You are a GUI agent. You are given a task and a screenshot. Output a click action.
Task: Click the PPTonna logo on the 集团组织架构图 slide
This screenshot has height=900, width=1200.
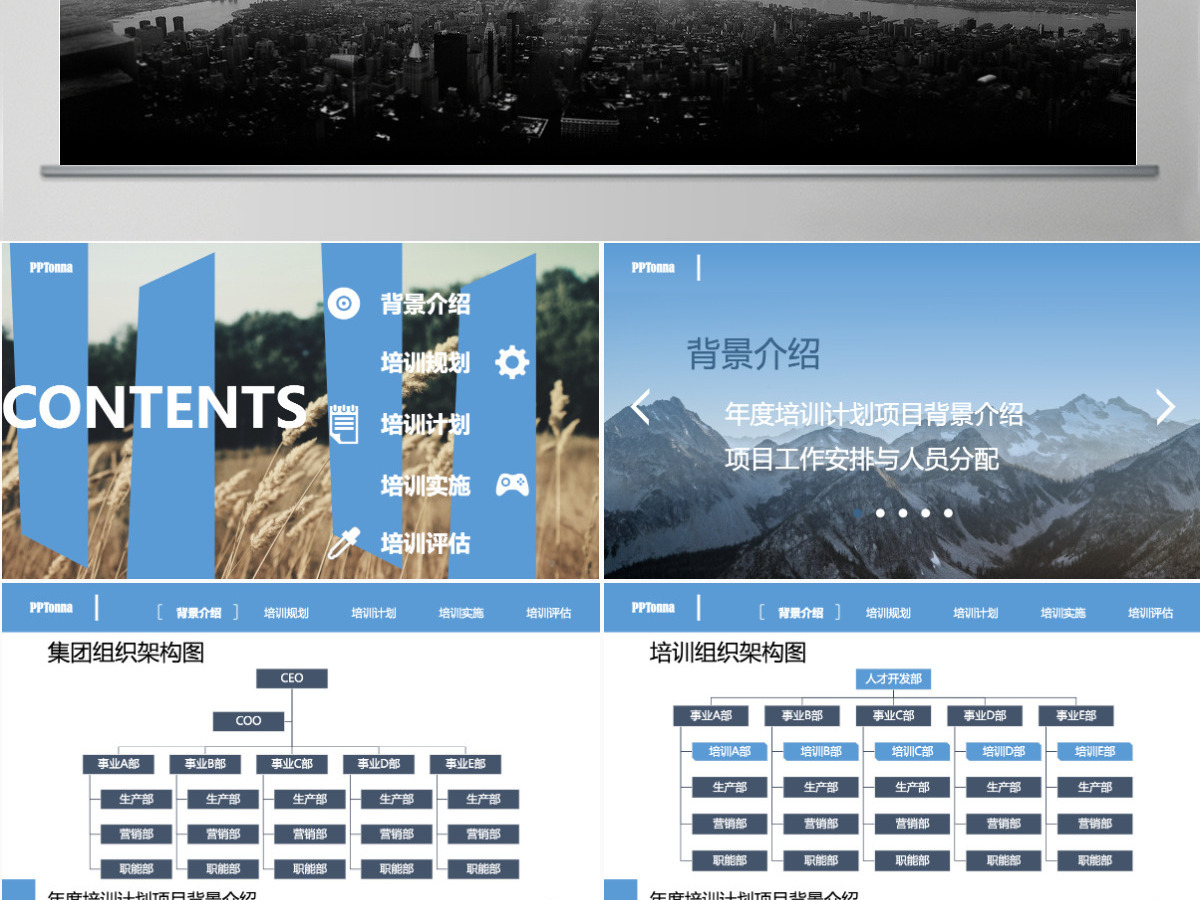coord(51,607)
